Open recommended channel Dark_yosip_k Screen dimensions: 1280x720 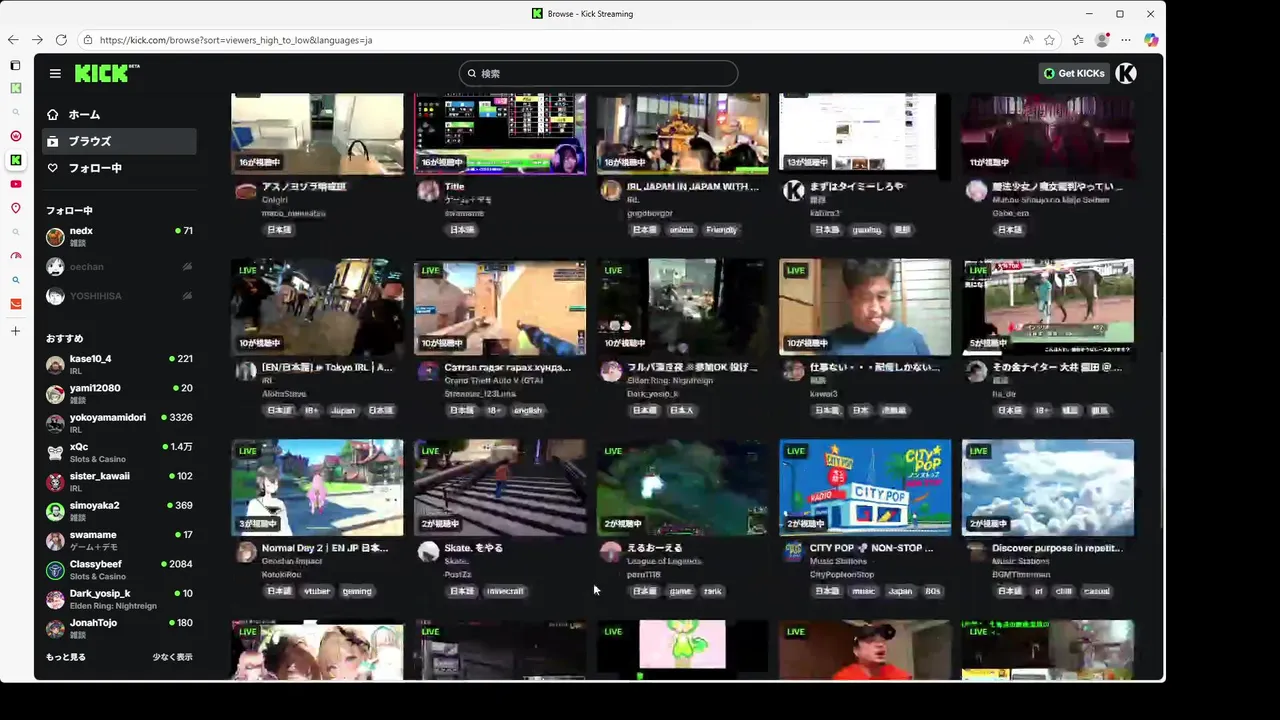pos(119,599)
